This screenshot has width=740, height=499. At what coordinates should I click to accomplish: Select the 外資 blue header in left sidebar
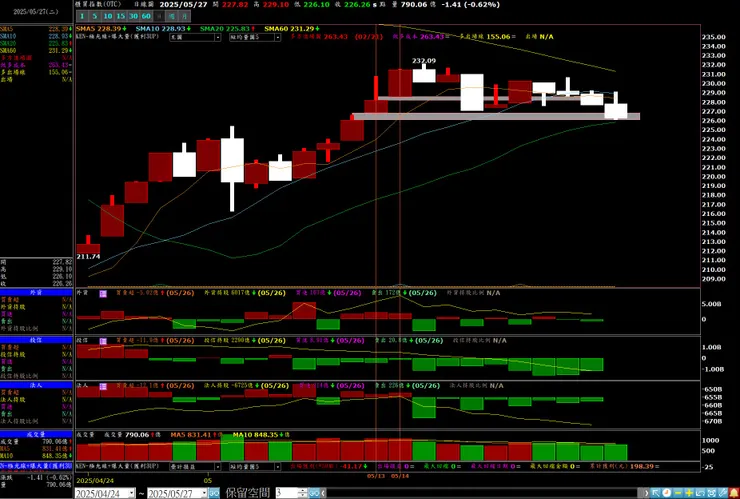[36, 293]
